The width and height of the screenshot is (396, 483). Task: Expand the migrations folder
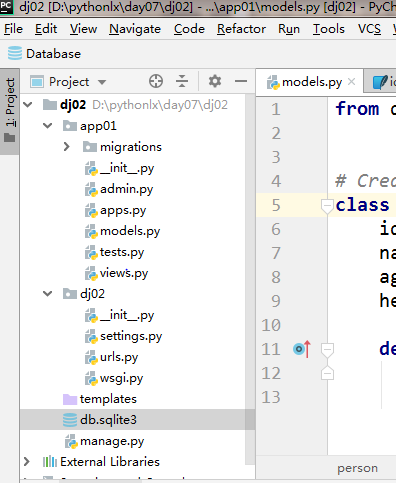click(67, 147)
